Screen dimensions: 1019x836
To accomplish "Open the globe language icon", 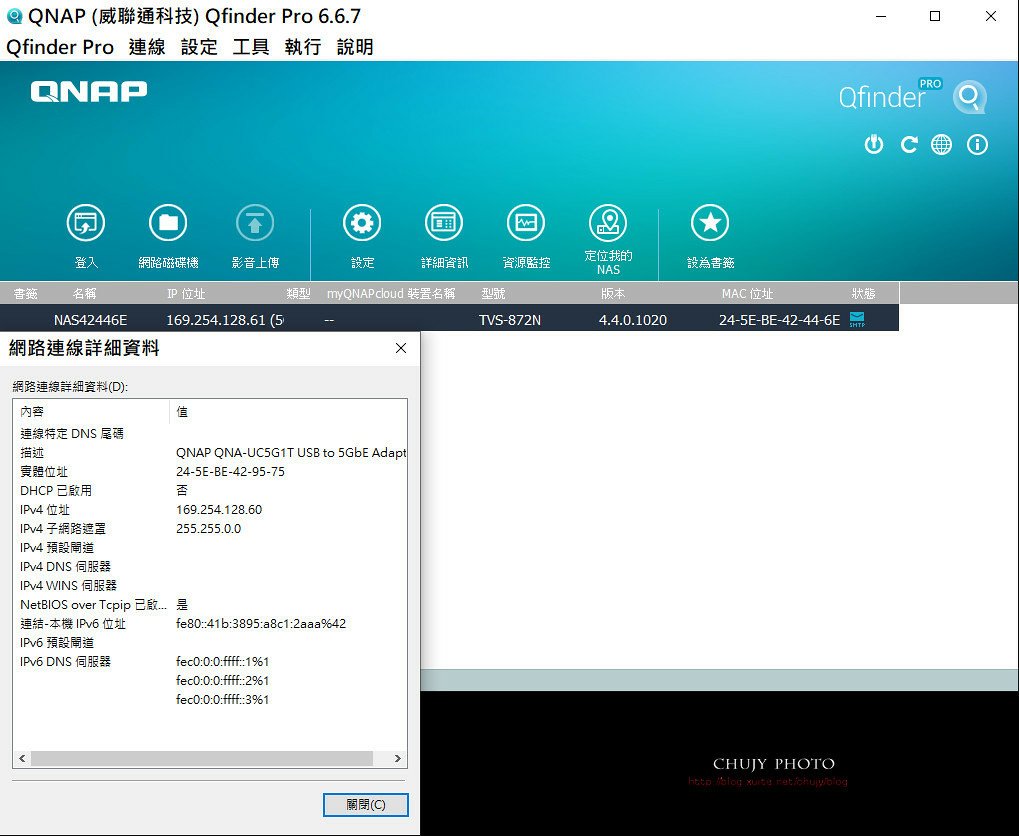I will pyautogui.click(x=942, y=144).
